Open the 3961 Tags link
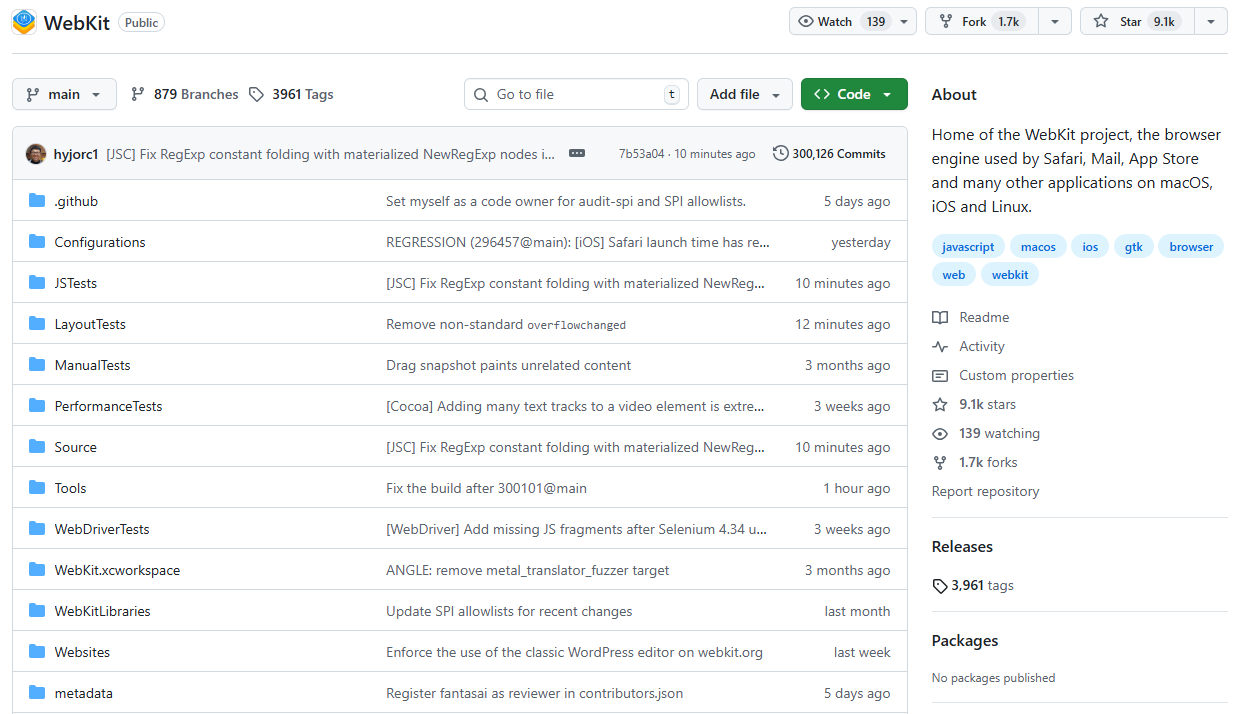Screen dimensions: 1236x714 coord(291,94)
